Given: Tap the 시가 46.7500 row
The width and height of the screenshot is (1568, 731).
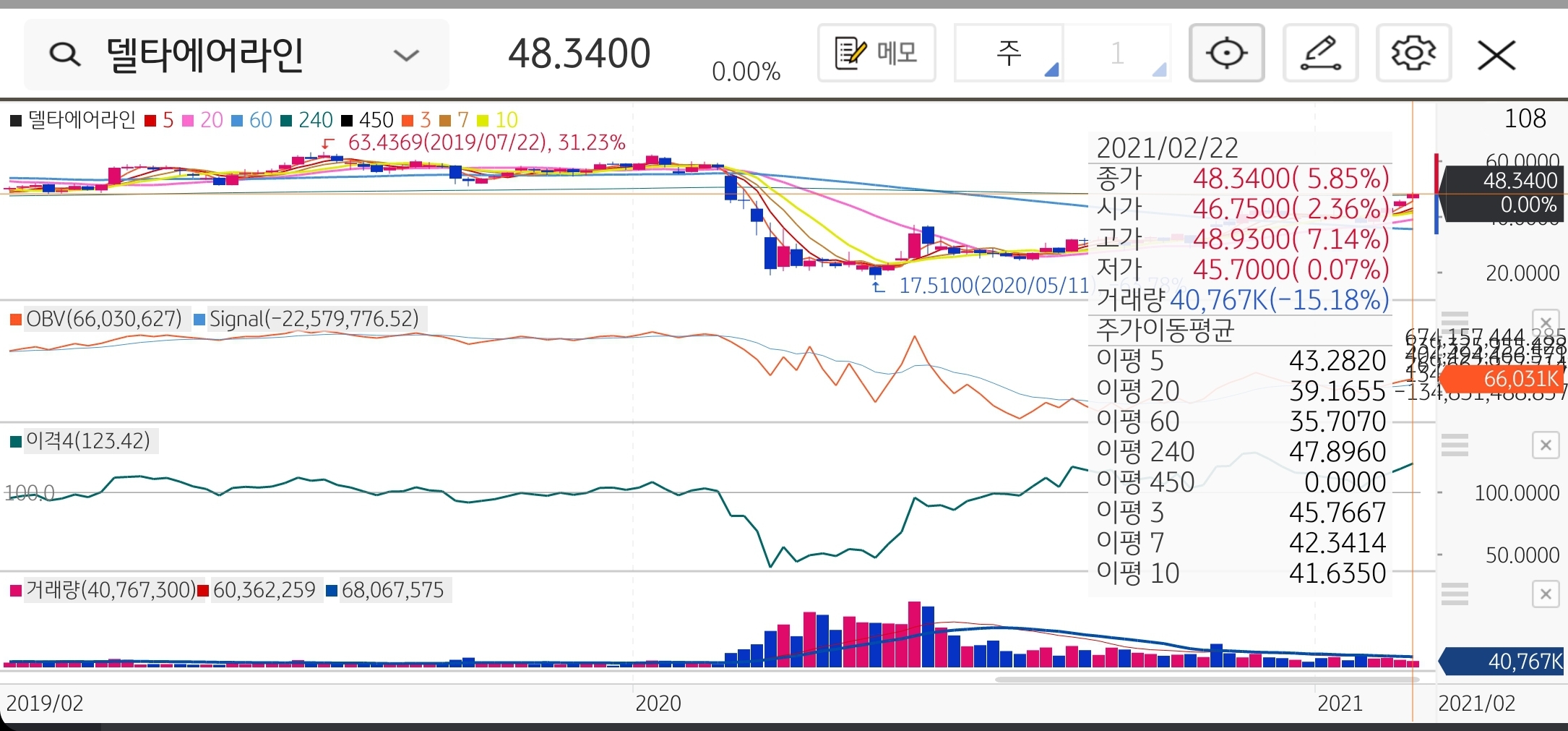Looking at the screenshot, I should pos(1242,209).
